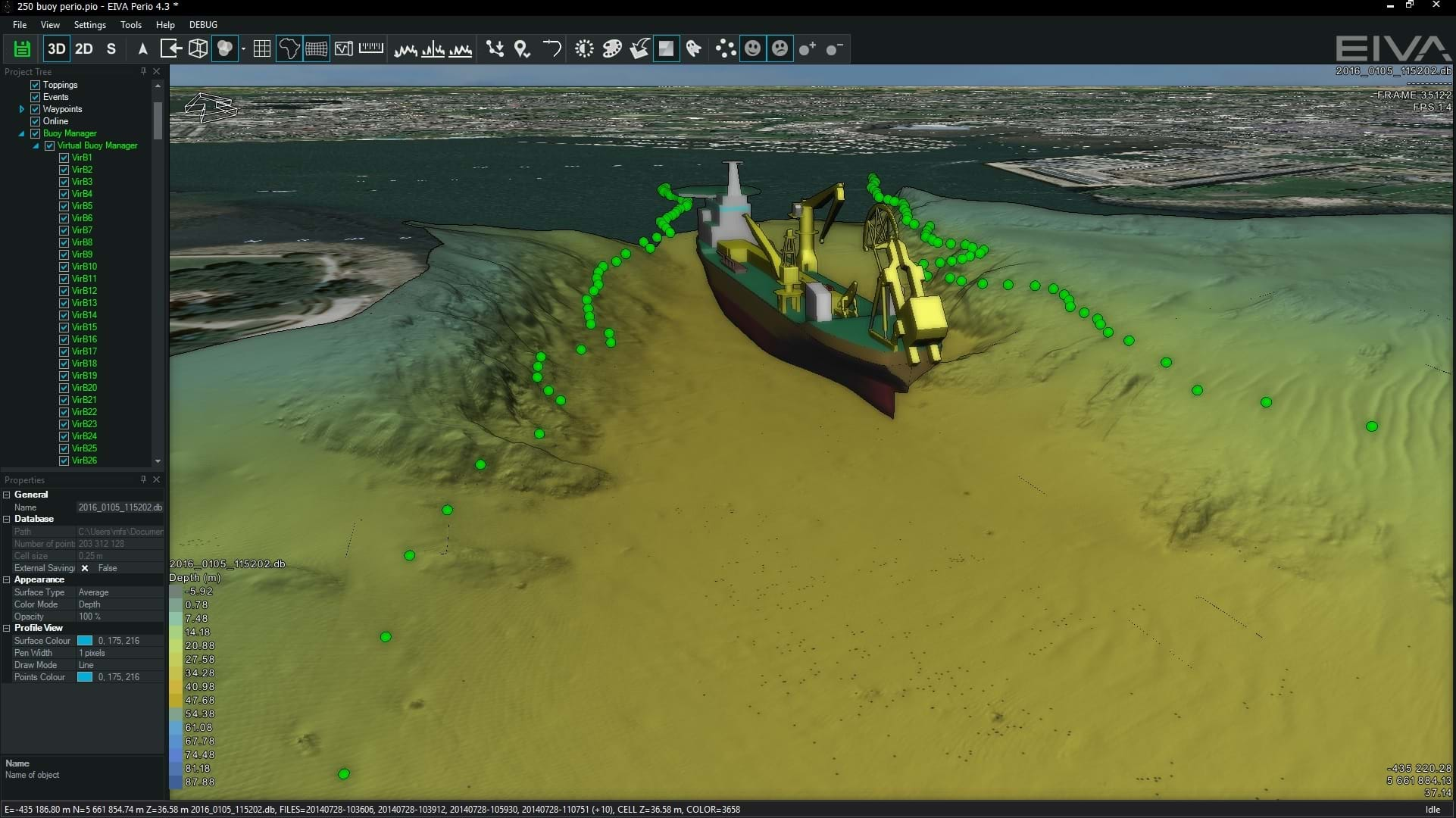Screen dimensions: 1456x818
Task: Activate the measurement/ruler tool
Action: [371, 47]
